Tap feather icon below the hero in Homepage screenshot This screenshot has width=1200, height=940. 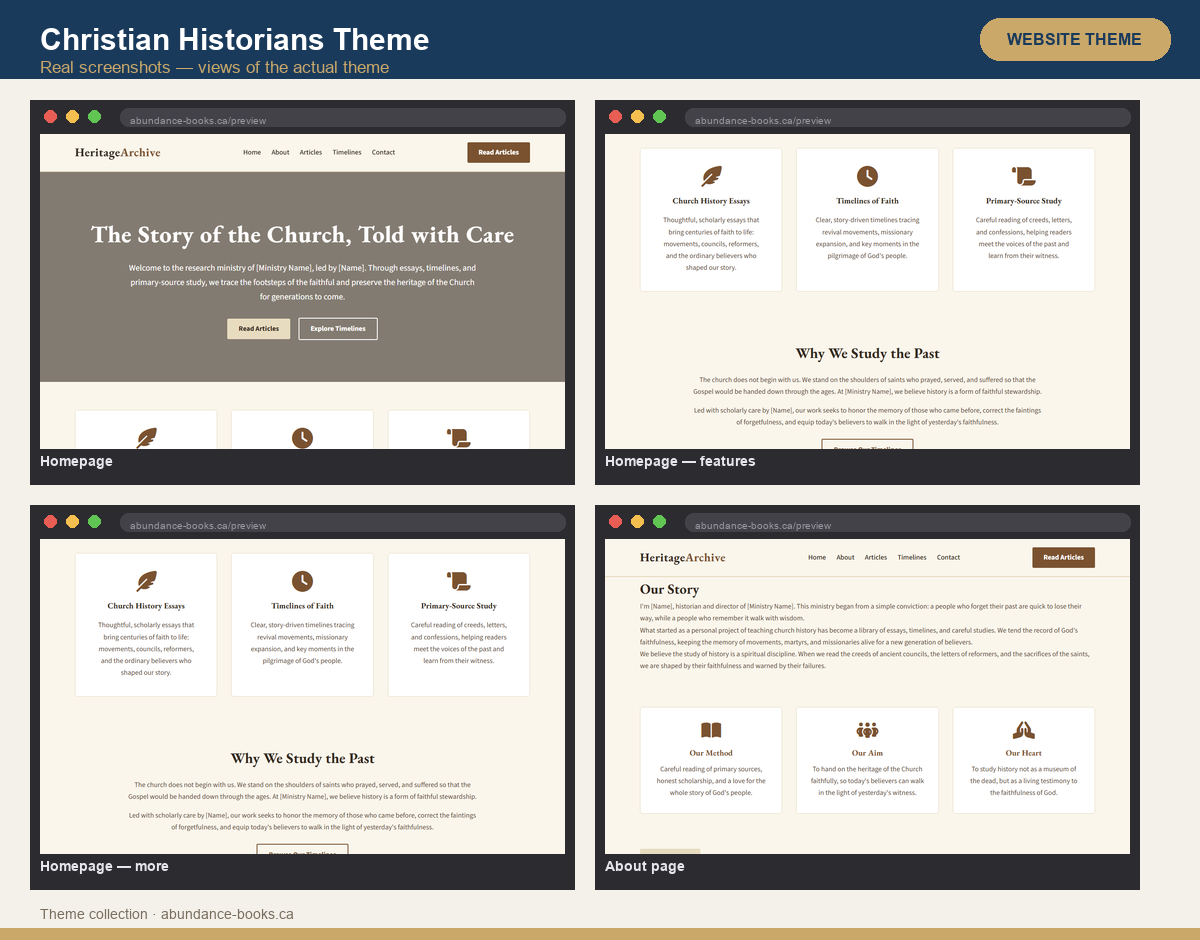click(146, 438)
